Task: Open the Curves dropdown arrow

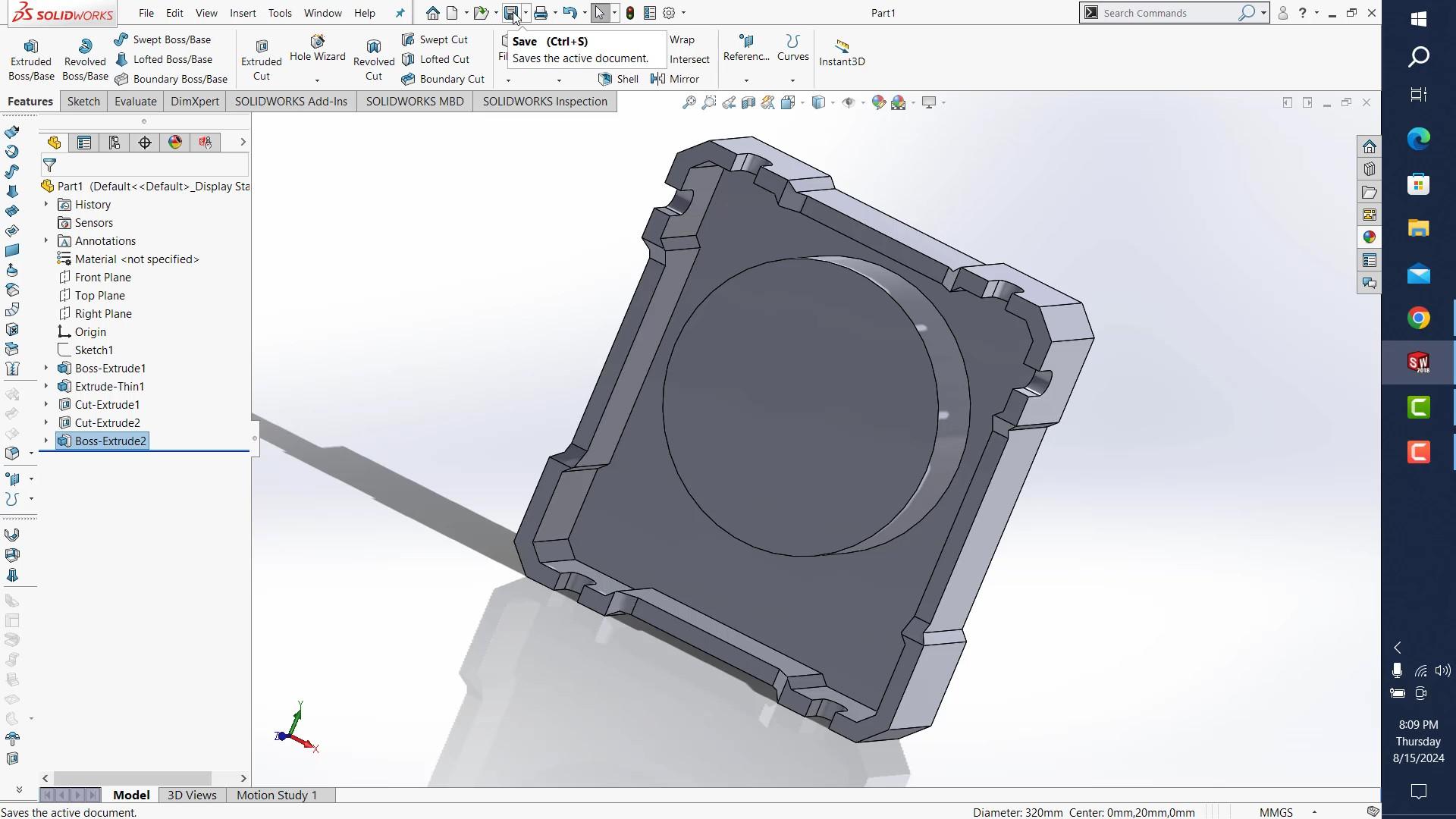Action: tap(792, 80)
